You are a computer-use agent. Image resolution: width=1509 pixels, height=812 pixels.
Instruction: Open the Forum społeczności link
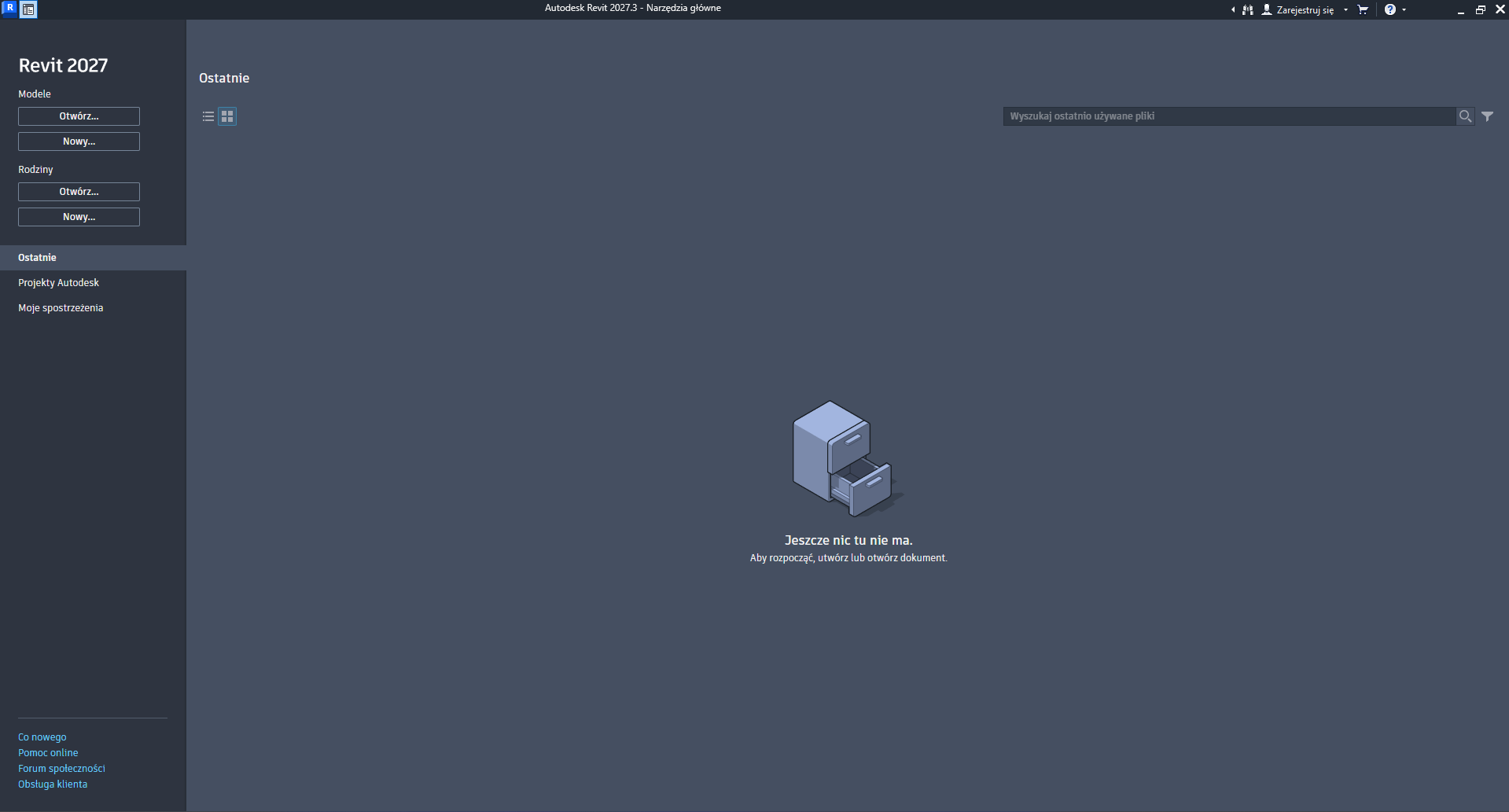click(x=61, y=769)
